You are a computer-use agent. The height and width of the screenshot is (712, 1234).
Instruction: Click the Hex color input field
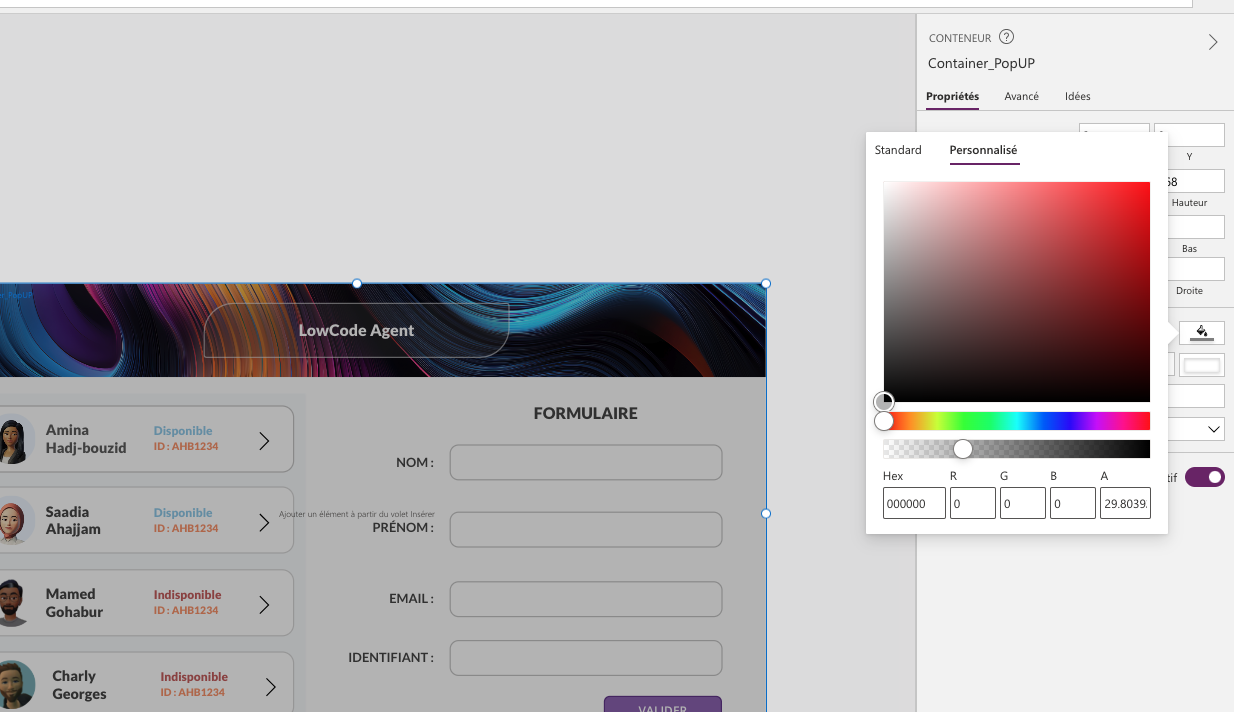coord(913,504)
